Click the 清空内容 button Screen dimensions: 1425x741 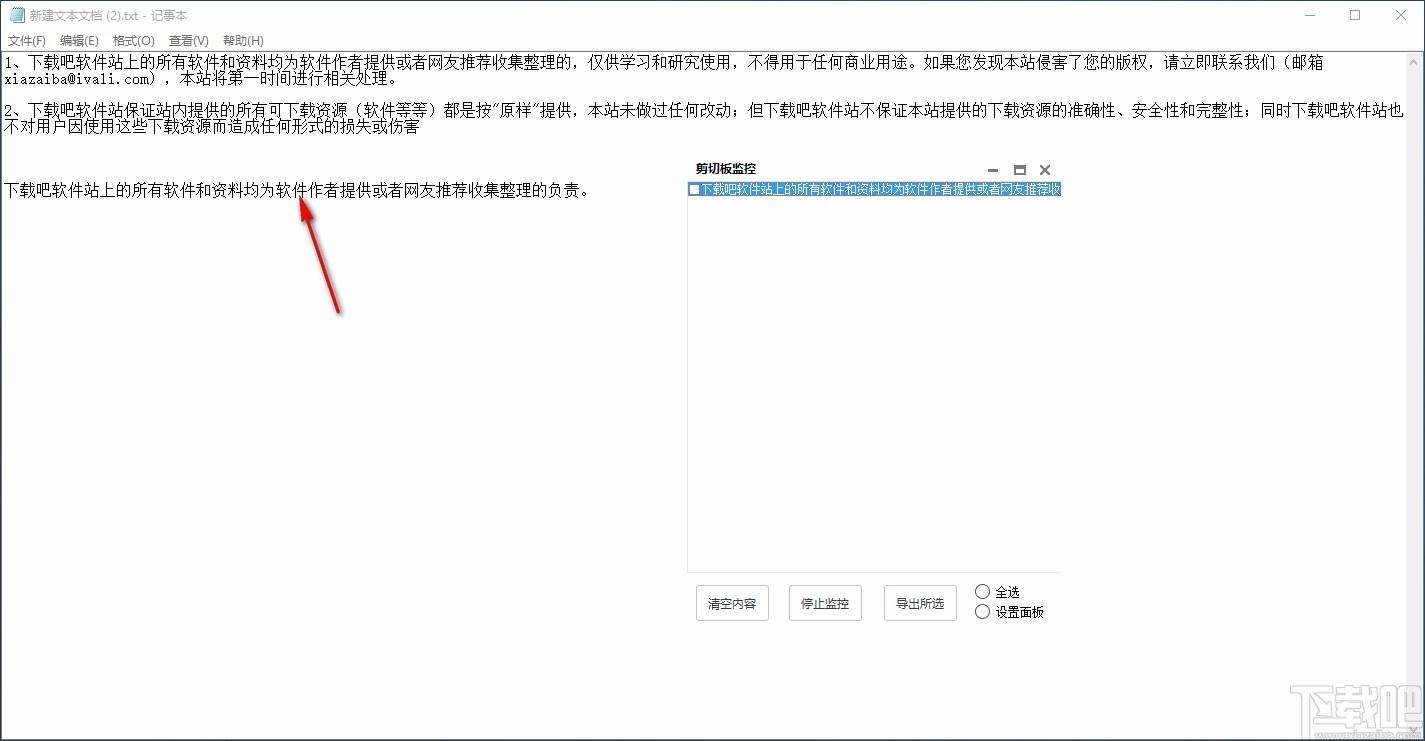(x=732, y=603)
